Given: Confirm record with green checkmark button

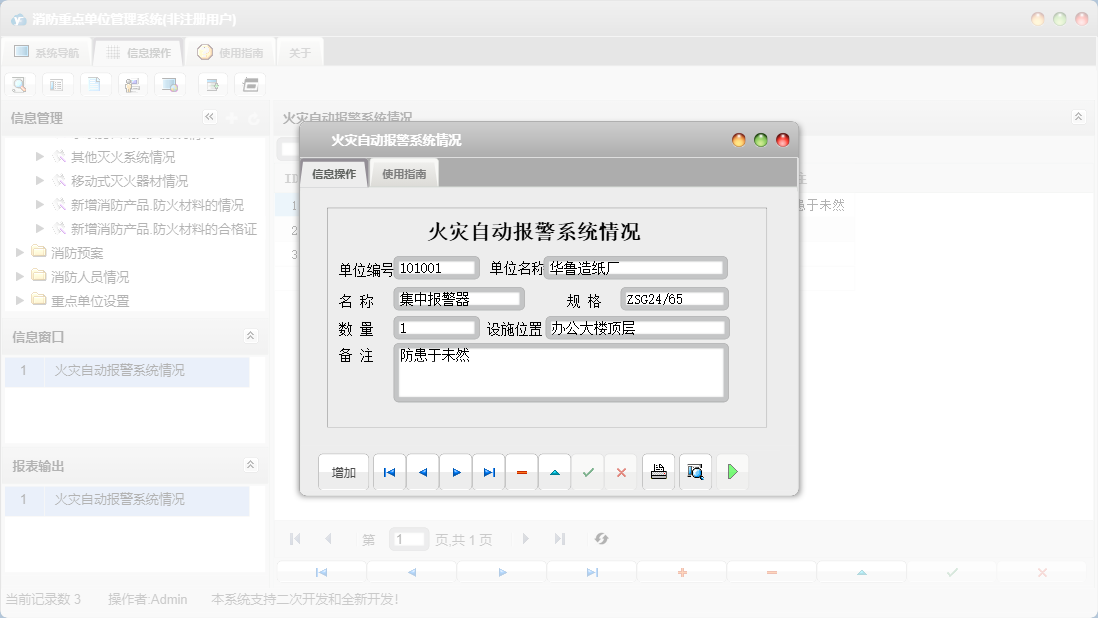Looking at the screenshot, I should [x=588, y=471].
